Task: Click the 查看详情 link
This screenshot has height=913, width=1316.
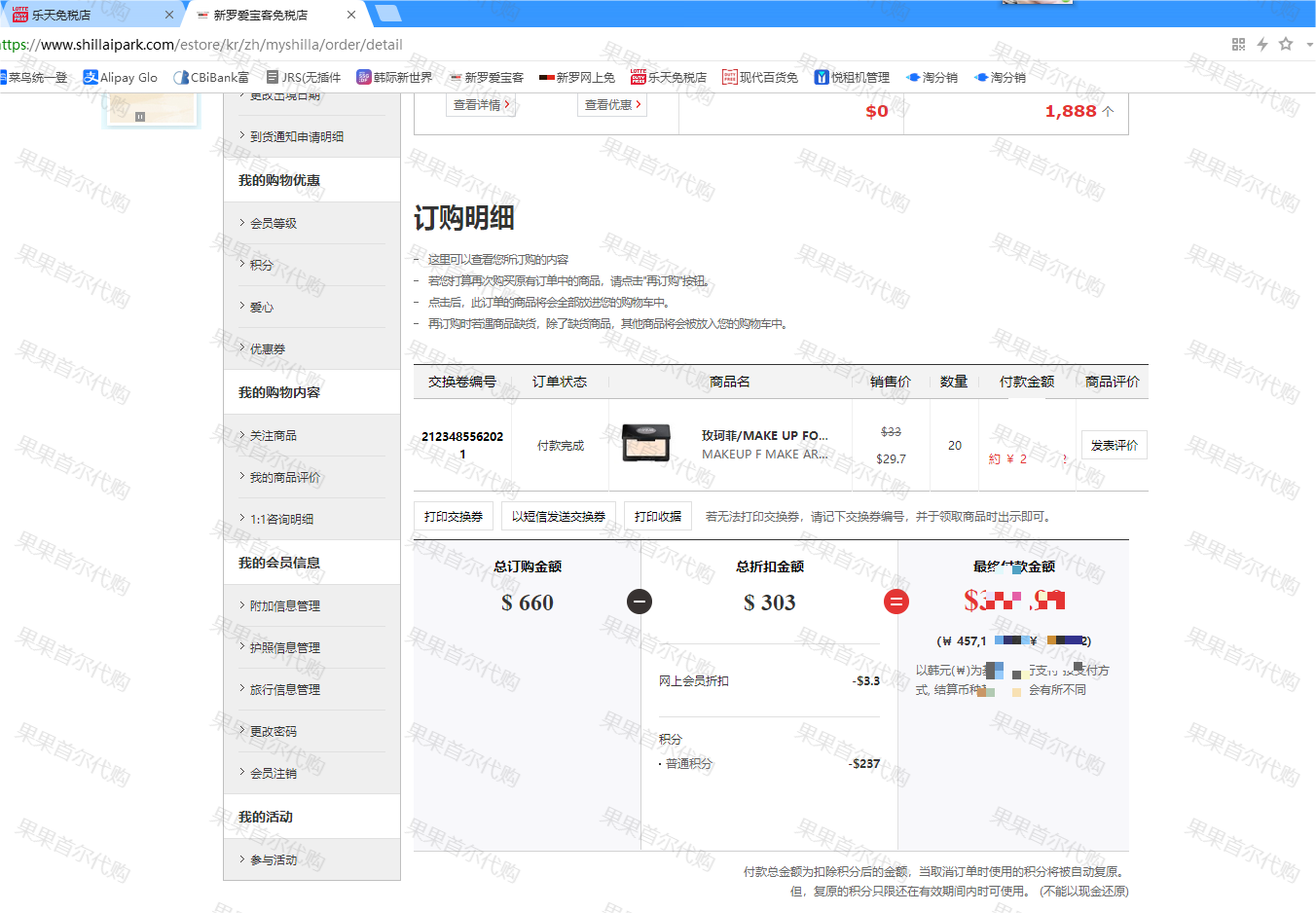Action: tap(482, 104)
